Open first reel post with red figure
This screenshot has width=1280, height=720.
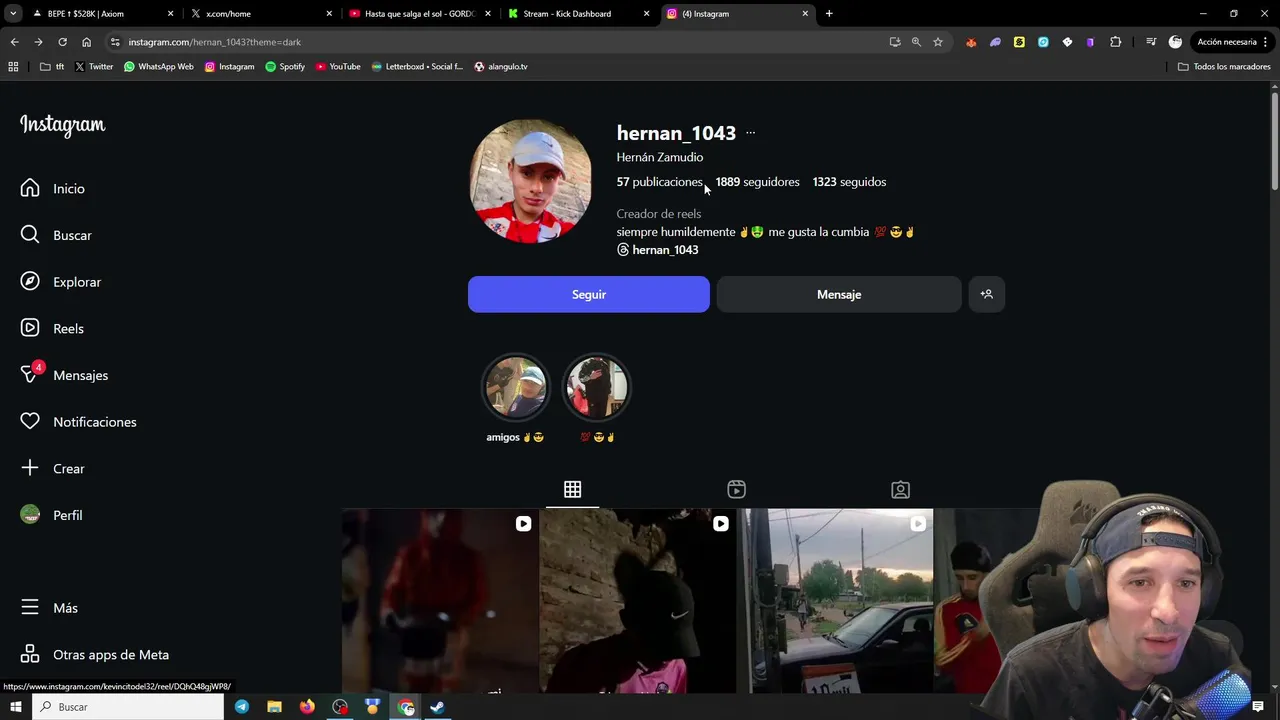click(x=440, y=600)
